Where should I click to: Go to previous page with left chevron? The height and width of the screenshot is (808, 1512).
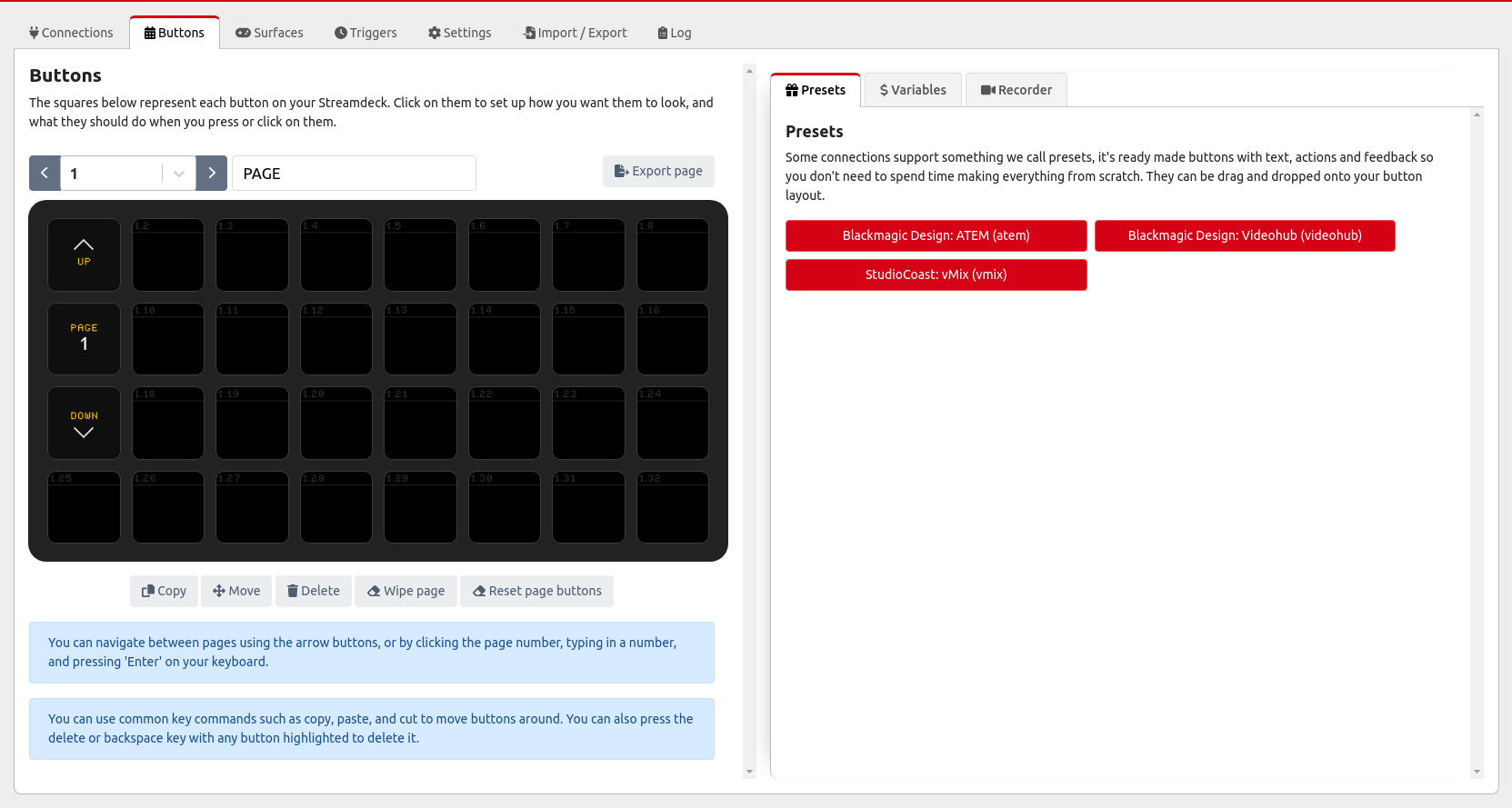[x=45, y=173]
